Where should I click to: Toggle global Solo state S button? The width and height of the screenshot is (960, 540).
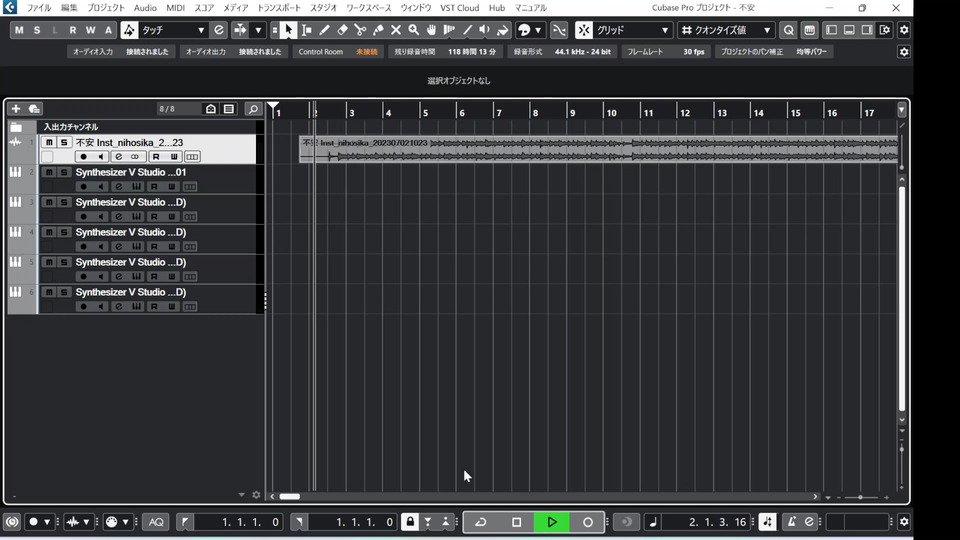37,30
